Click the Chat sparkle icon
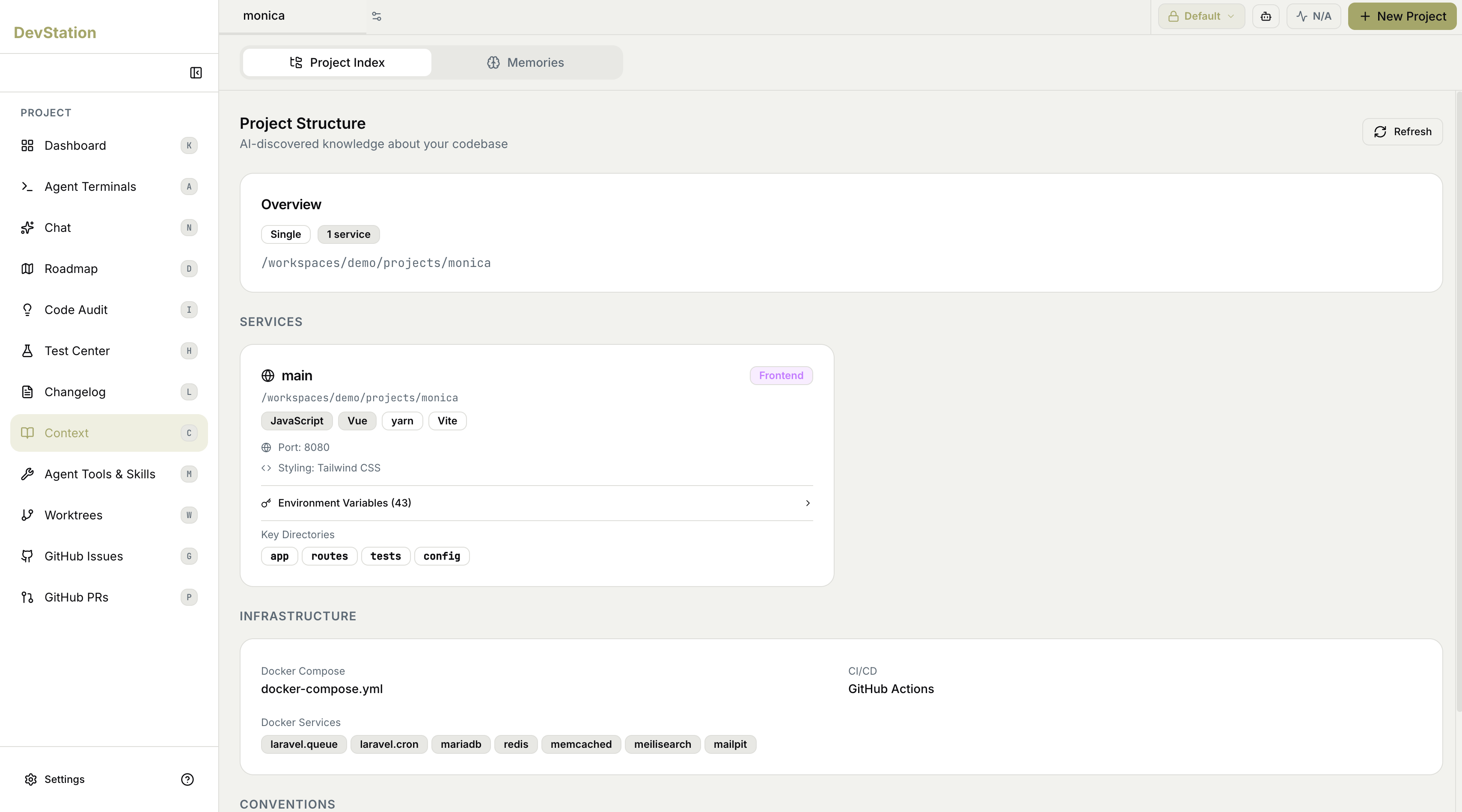 [x=27, y=228]
